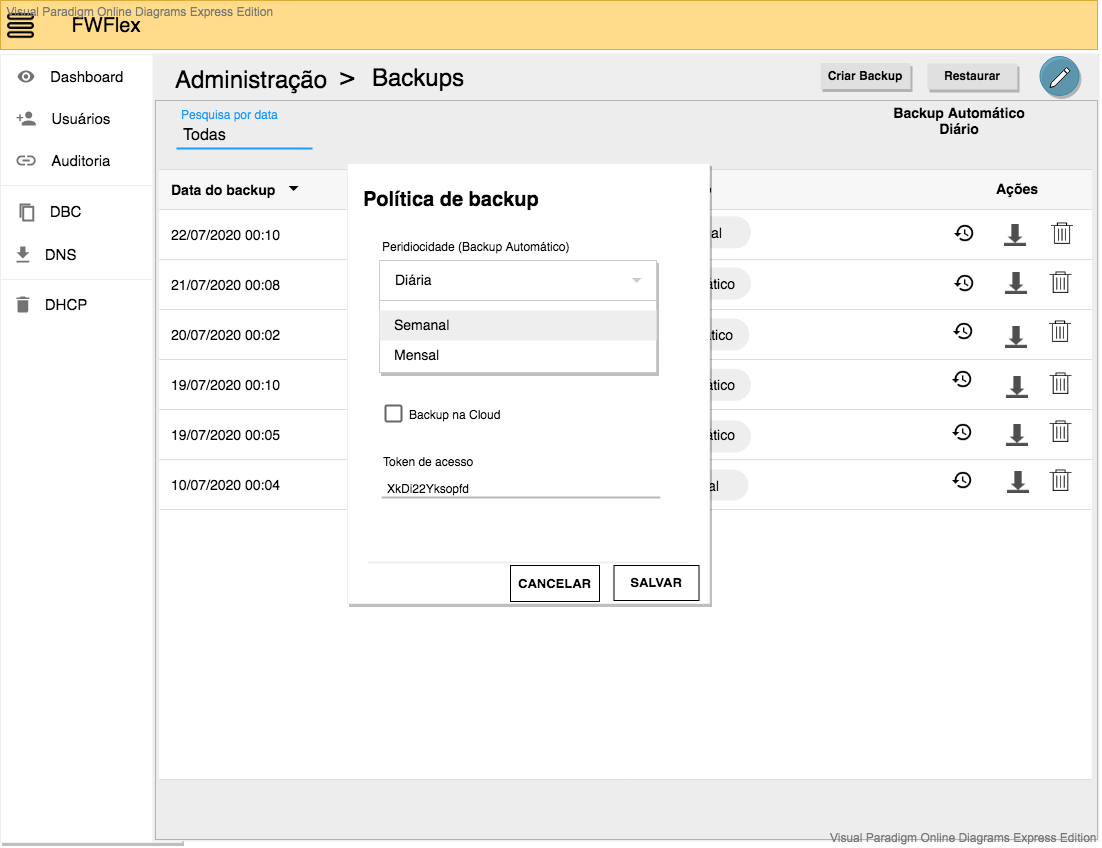Image resolution: width=1102 pixels, height=848 pixels.
Task: Delete the 20/07/2020 00:02 backup
Action: click(x=1059, y=331)
